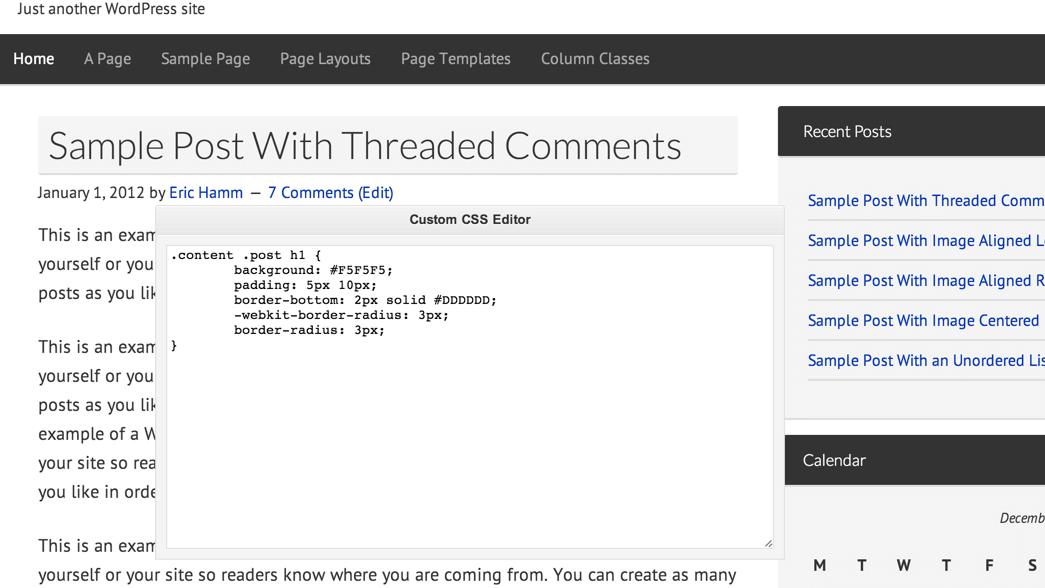Screen dimensions: 1045x588
Task: Visit author Eric Hamm link
Action: point(206,193)
